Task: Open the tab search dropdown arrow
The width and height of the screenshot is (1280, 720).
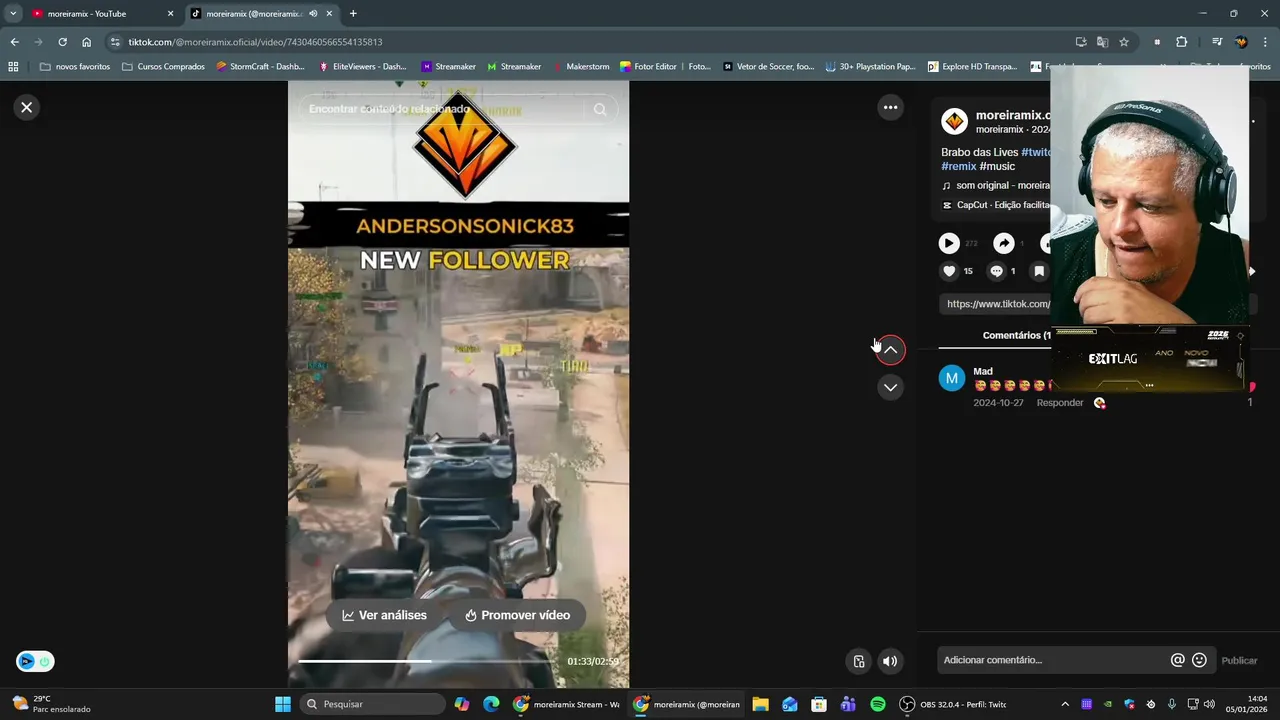Action: pos(12,14)
